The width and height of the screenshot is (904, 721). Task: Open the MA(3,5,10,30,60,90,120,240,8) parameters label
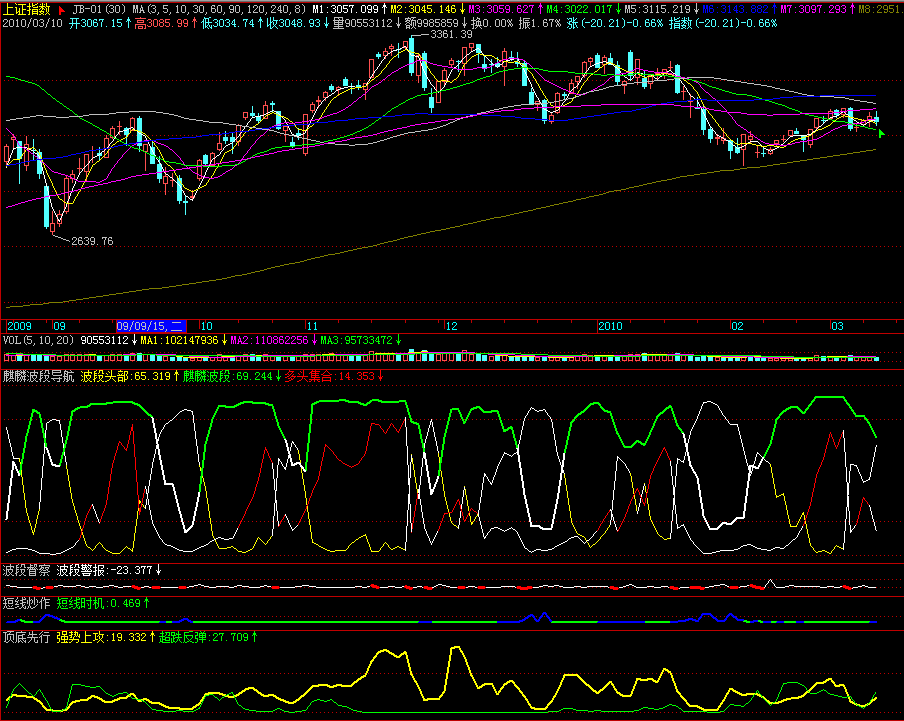tap(219, 9)
